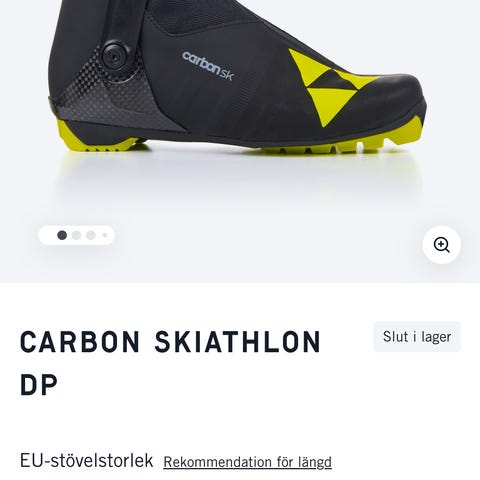Screen dimensions: 480x480
Task: Click the 'carbon sk' print on boot
Action: click(x=208, y=66)
